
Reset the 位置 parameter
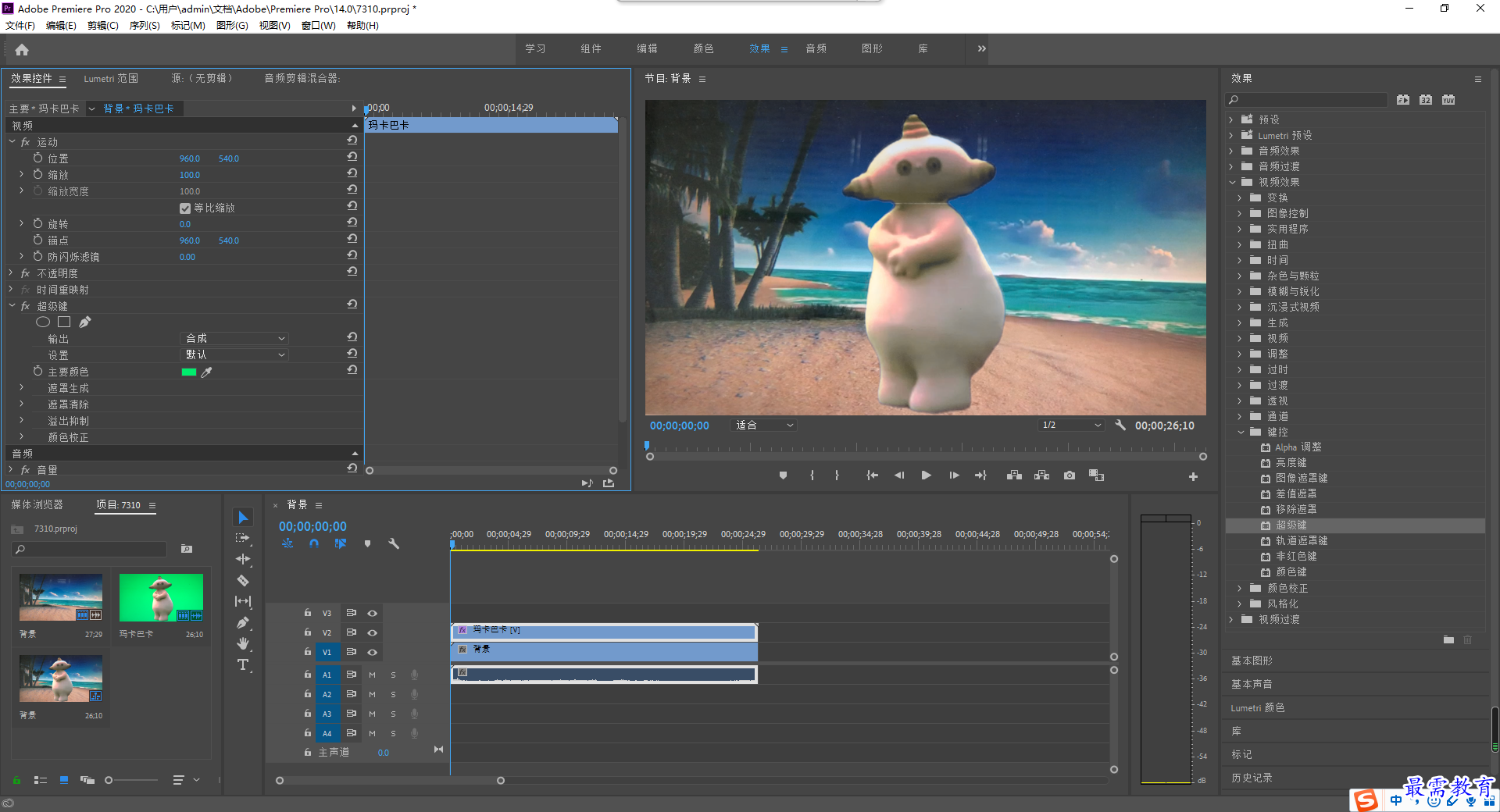[x=352, y=157]
